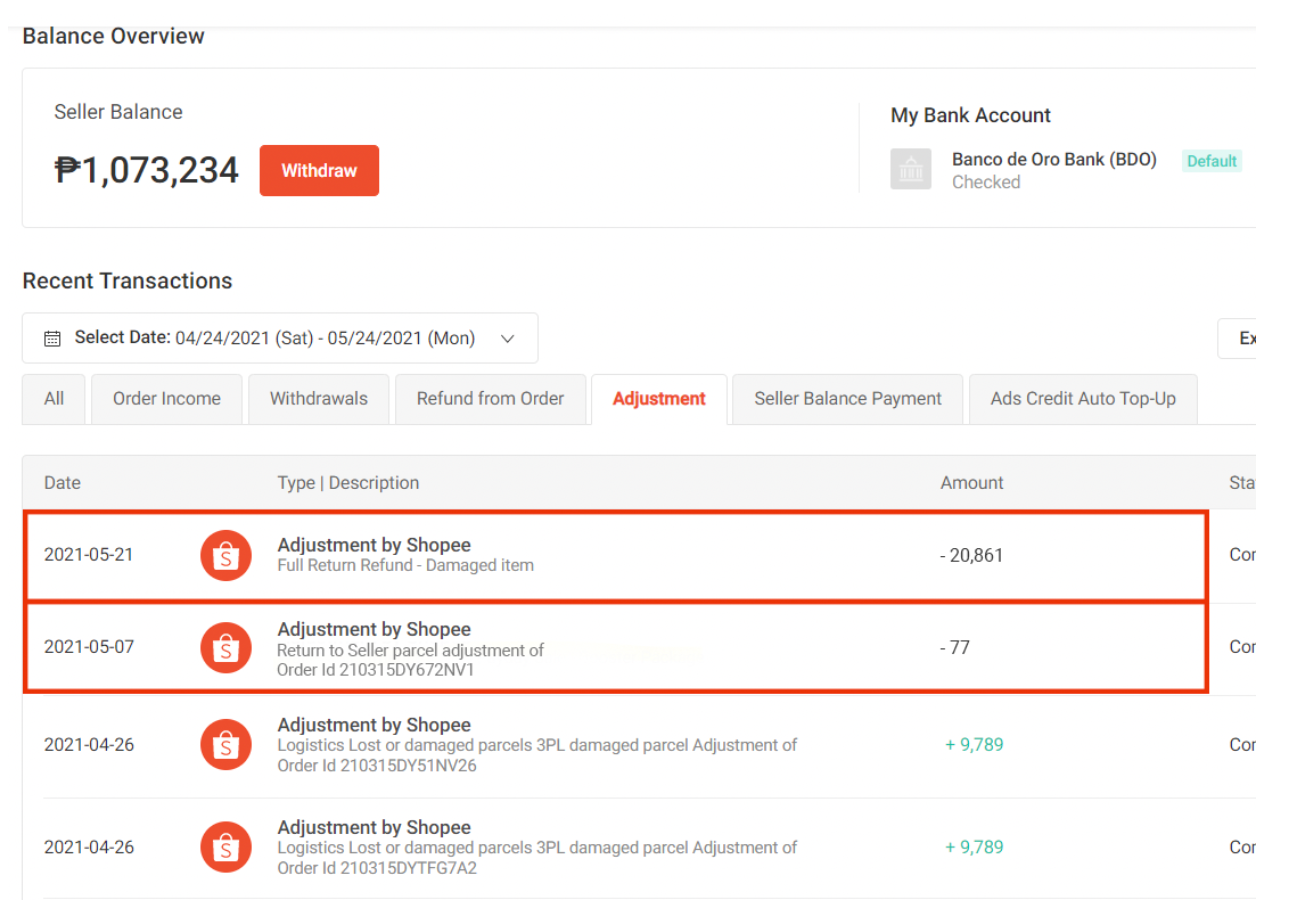Click the Shopee icon on the 2021-05-07 transaction
This screenshot has height=908, width=1308.
tap(225, 647)
